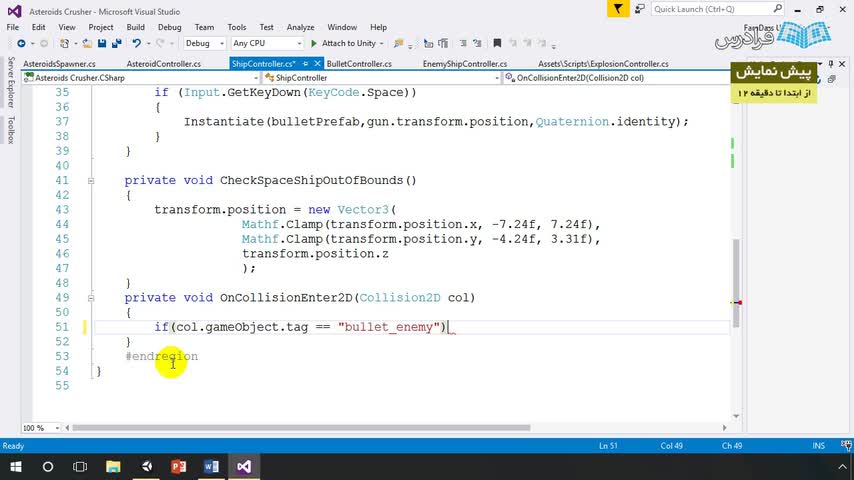Switch to PowerPoint on the taskbar
This screenshot has width=854, height=480.
(179, 467)
